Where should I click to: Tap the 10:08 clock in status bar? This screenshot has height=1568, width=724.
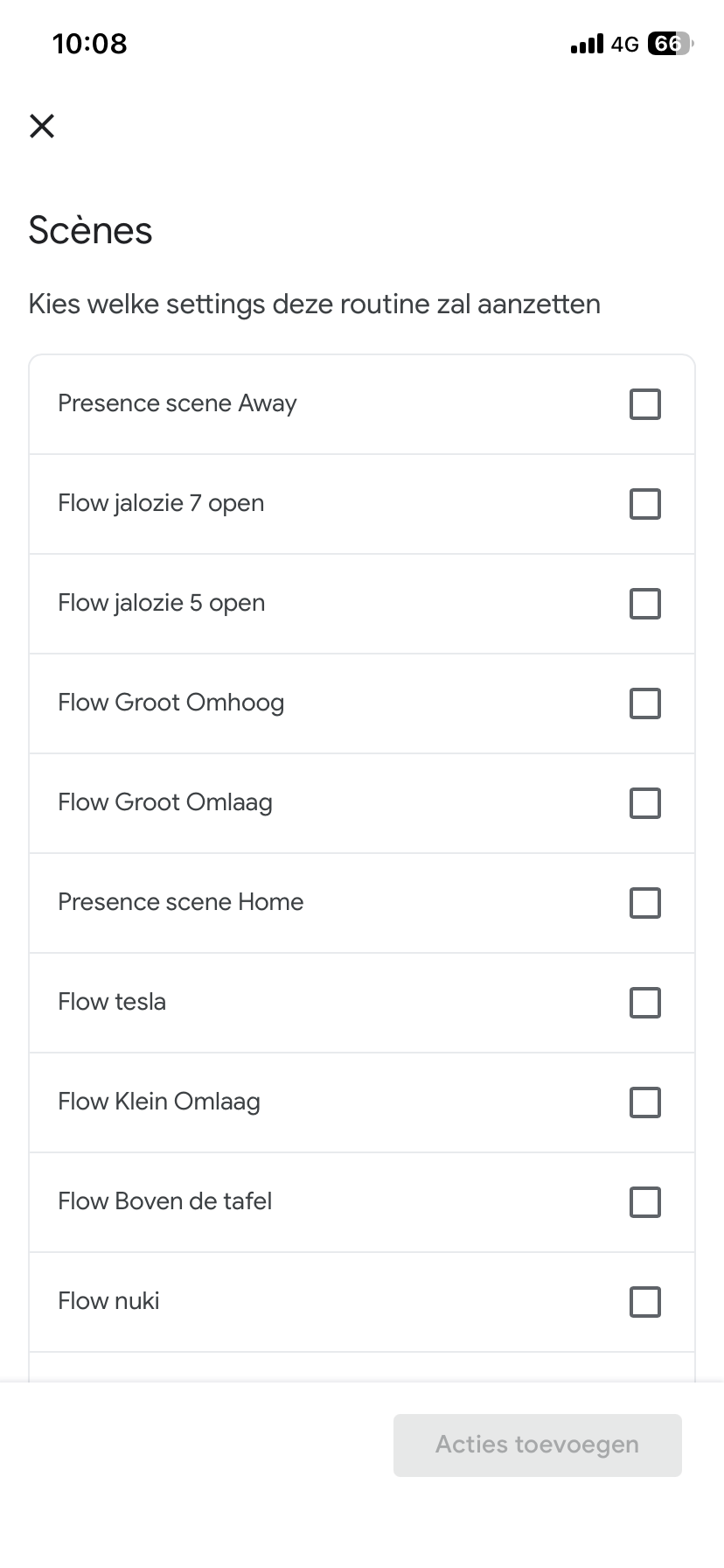point(89,44)
